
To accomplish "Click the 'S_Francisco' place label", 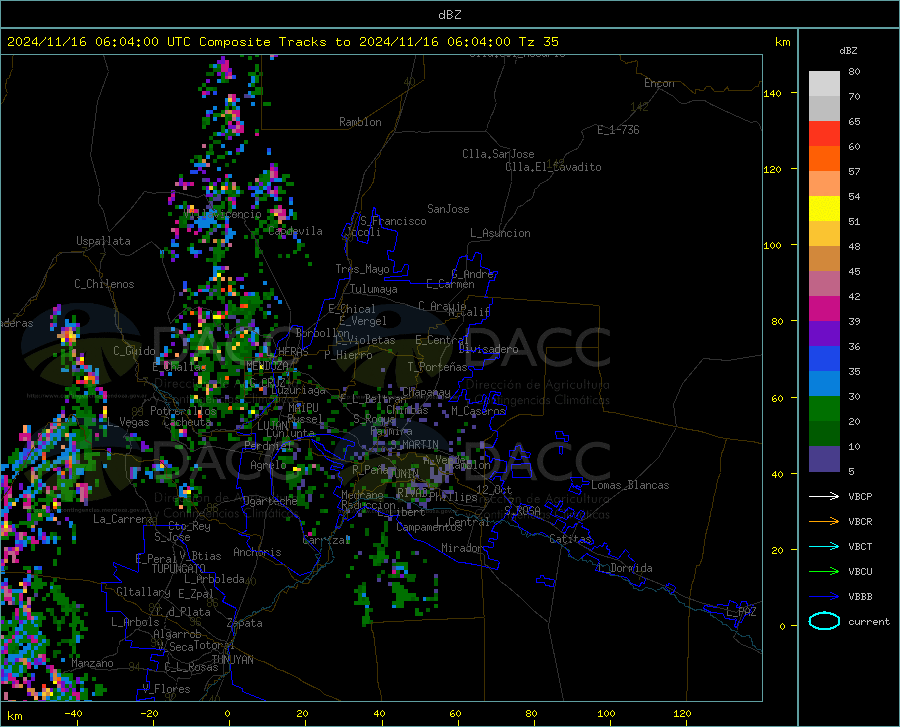I will (x=393, y=221).
